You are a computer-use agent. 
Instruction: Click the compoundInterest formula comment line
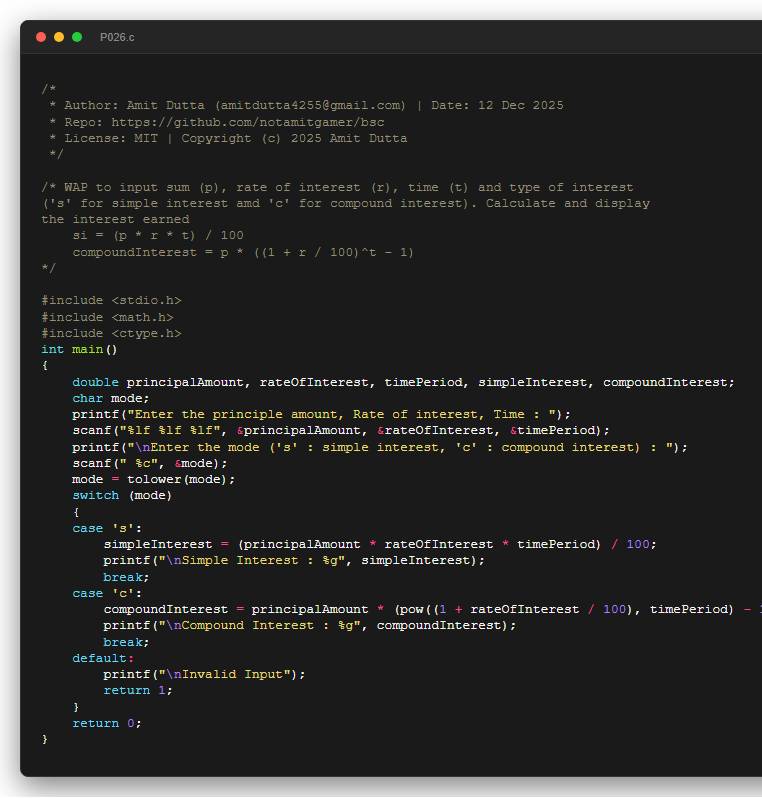click(243, 252)
